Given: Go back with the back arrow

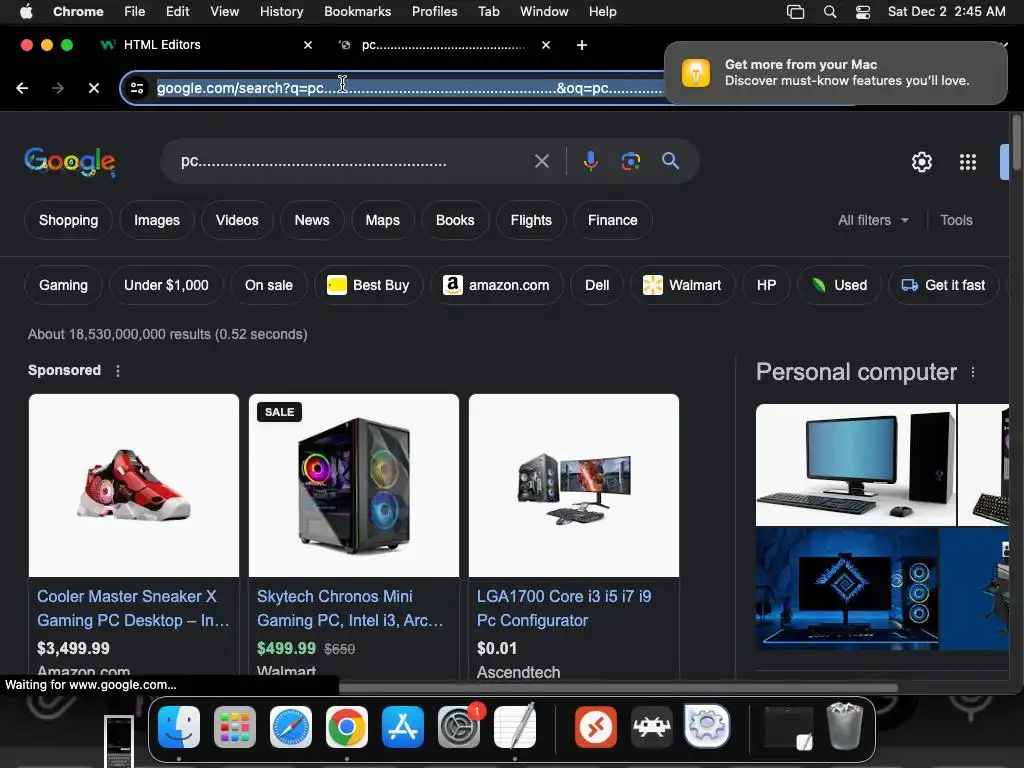Looking at the screenshot, I should coord(22,88).
